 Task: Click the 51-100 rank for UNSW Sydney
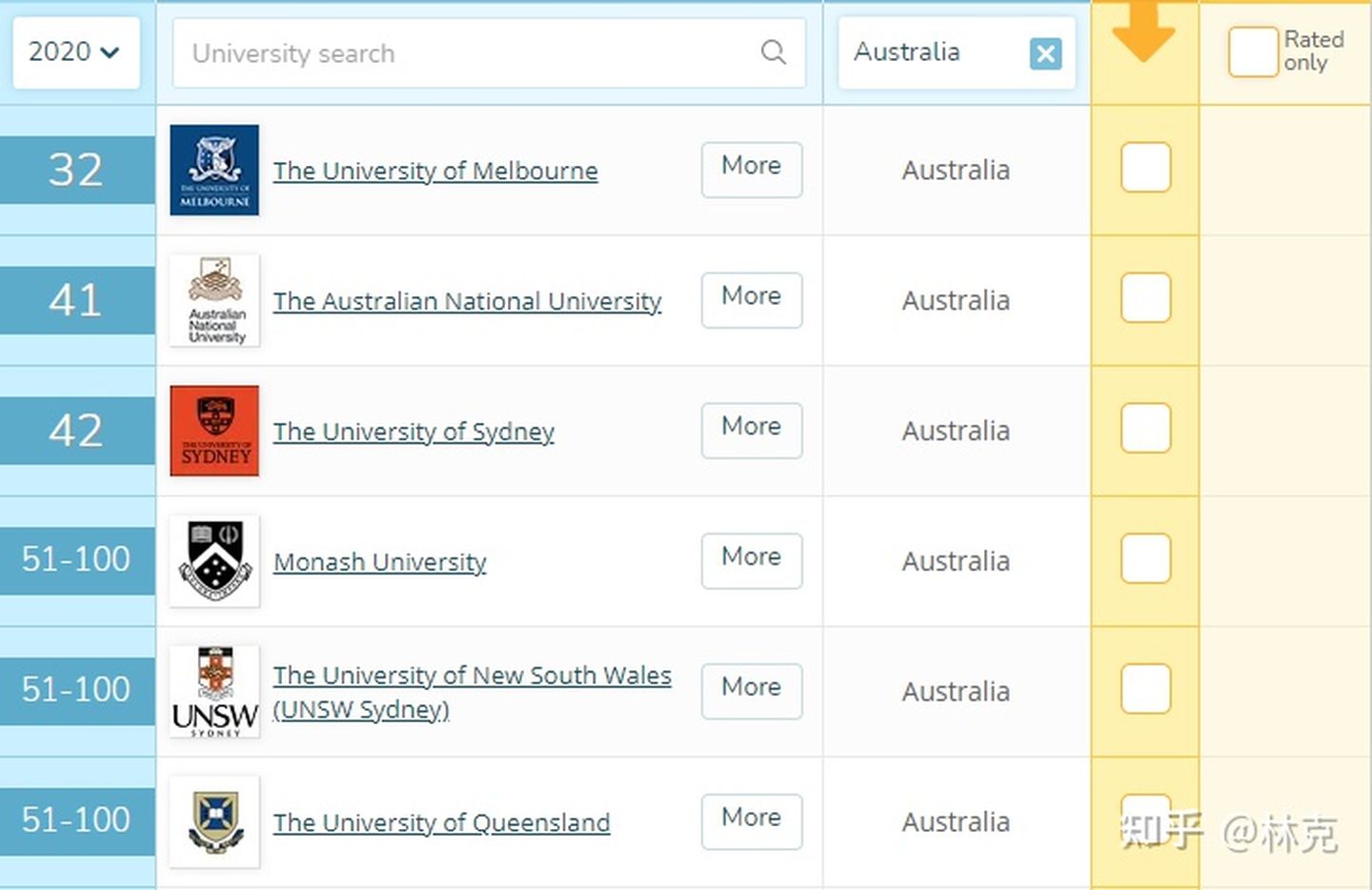(76, 691)
